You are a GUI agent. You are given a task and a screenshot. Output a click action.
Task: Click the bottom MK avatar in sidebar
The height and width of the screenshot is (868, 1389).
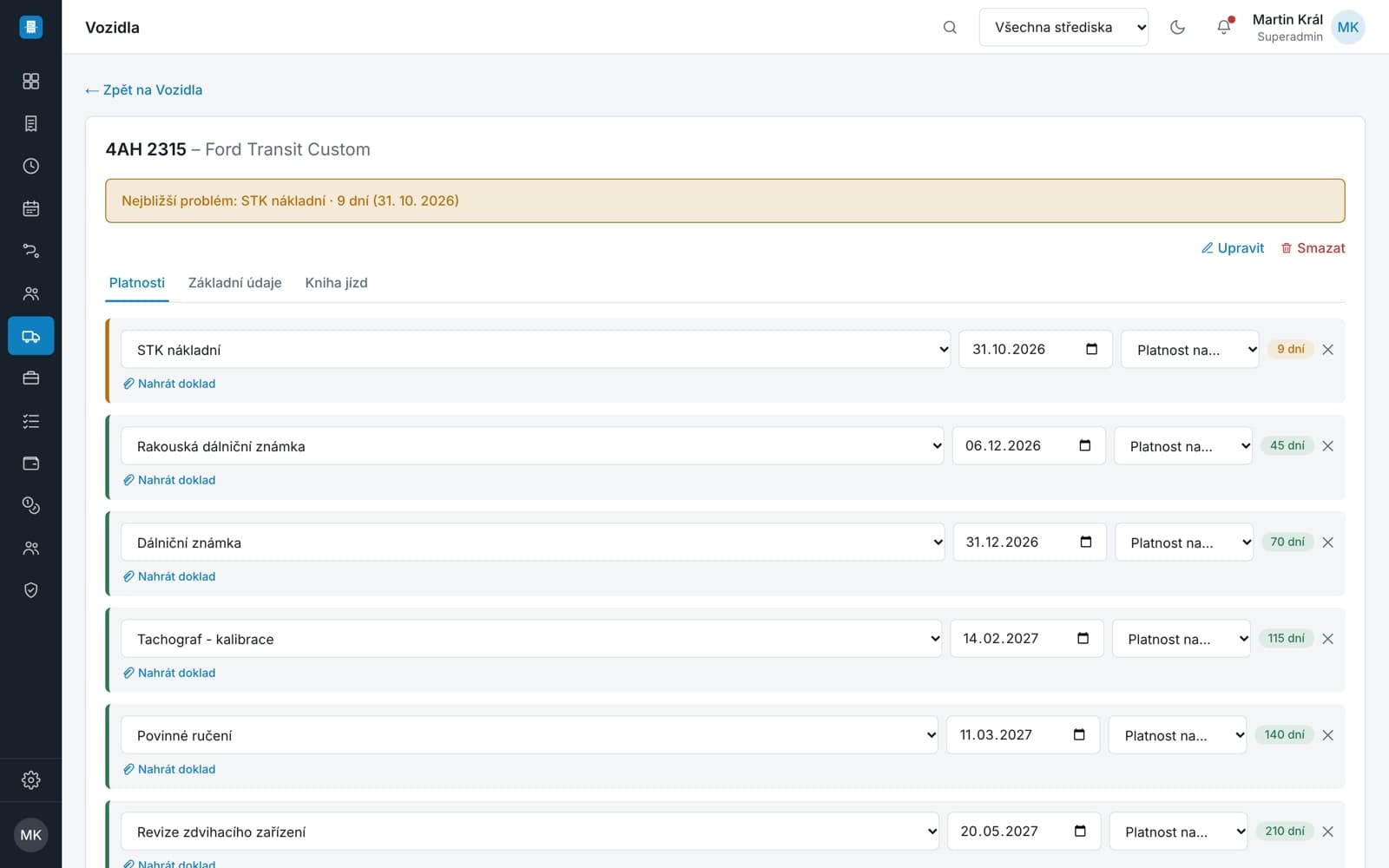(x=30, y=835)
